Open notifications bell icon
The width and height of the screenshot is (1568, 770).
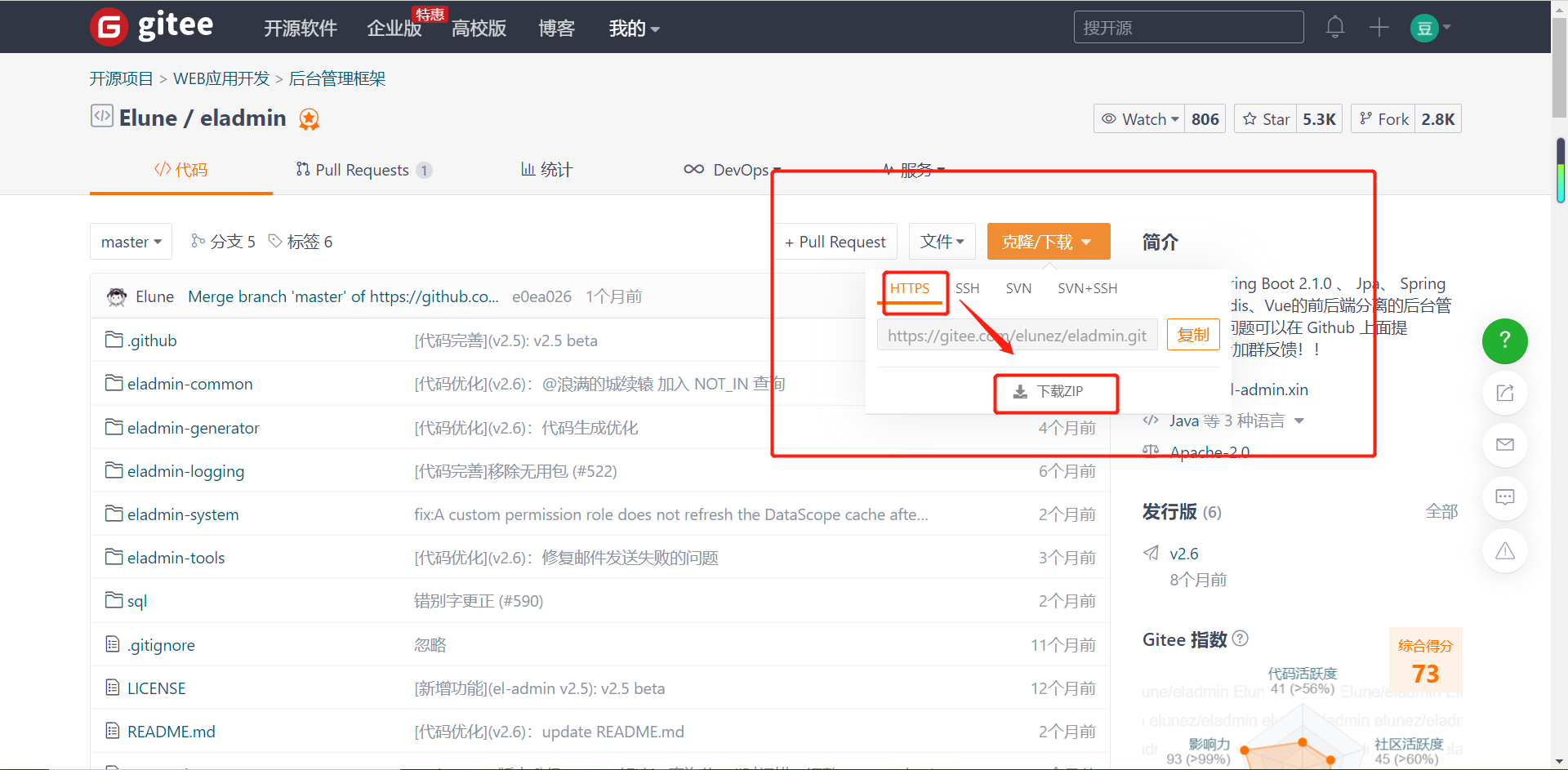click(1335, 27)
